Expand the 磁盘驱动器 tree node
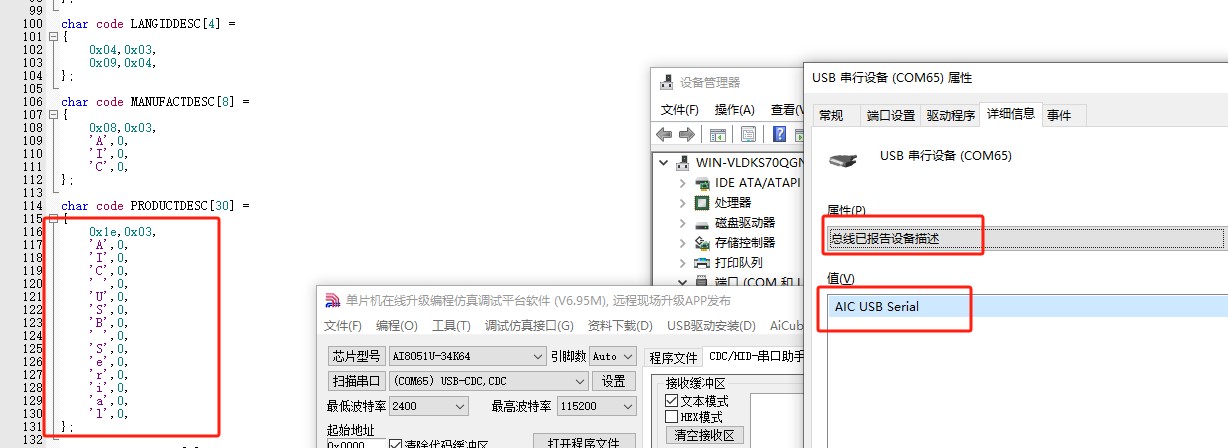Screen dimensions: 1228x448 683,223
